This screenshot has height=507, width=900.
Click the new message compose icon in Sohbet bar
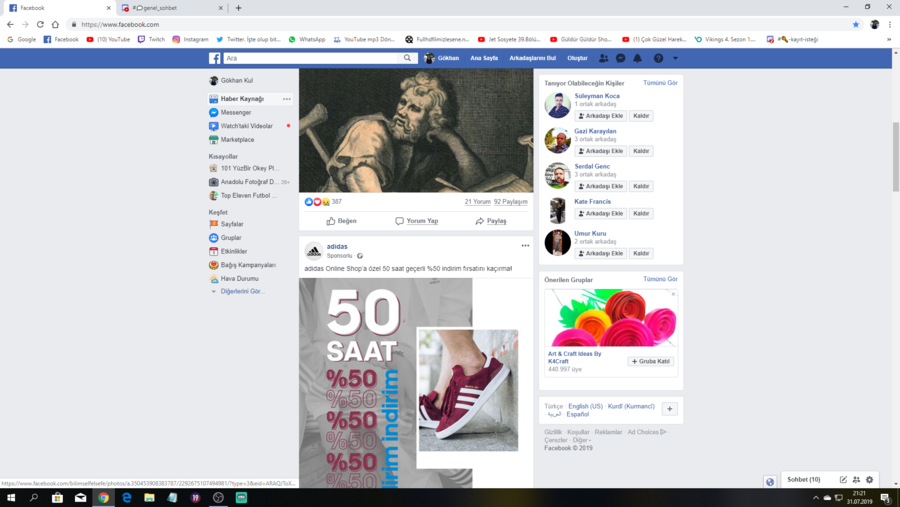pos(843,480)
